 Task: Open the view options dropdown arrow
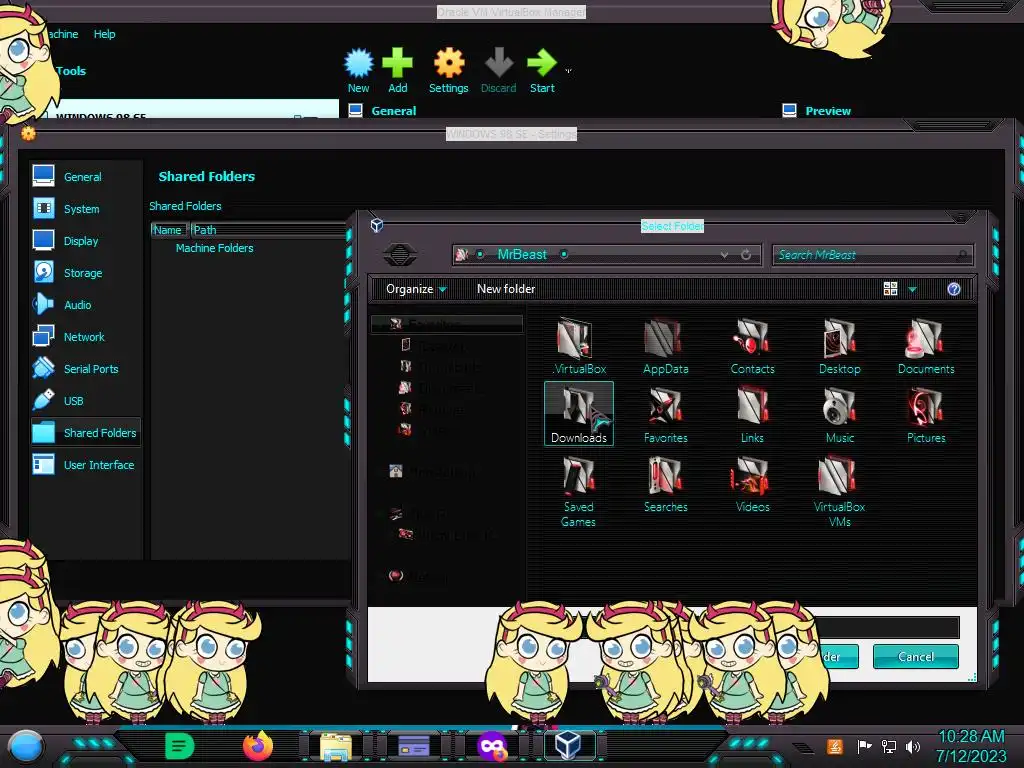tap(912, 289)
